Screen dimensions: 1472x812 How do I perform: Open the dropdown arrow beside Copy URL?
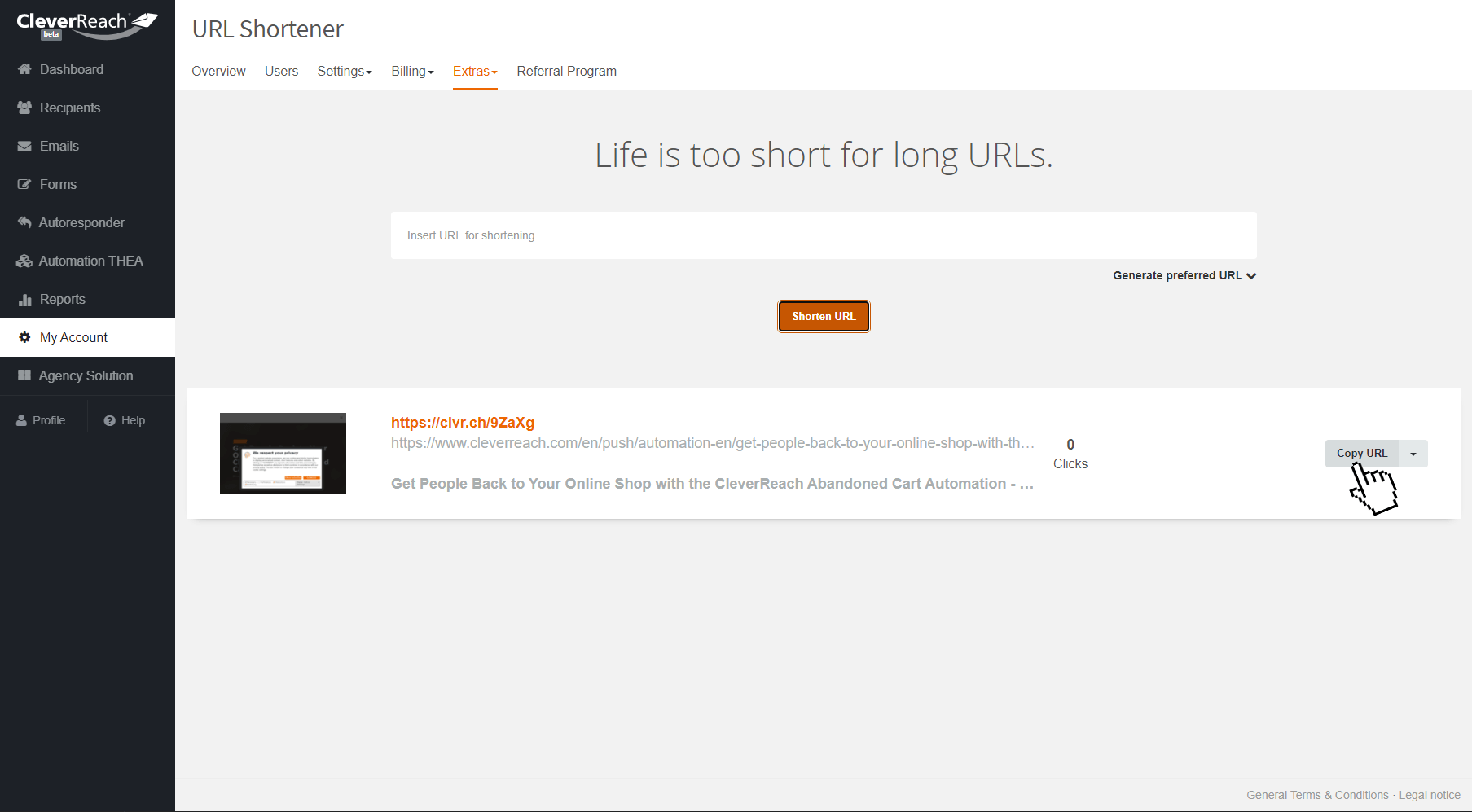[x=1413, y=454]
